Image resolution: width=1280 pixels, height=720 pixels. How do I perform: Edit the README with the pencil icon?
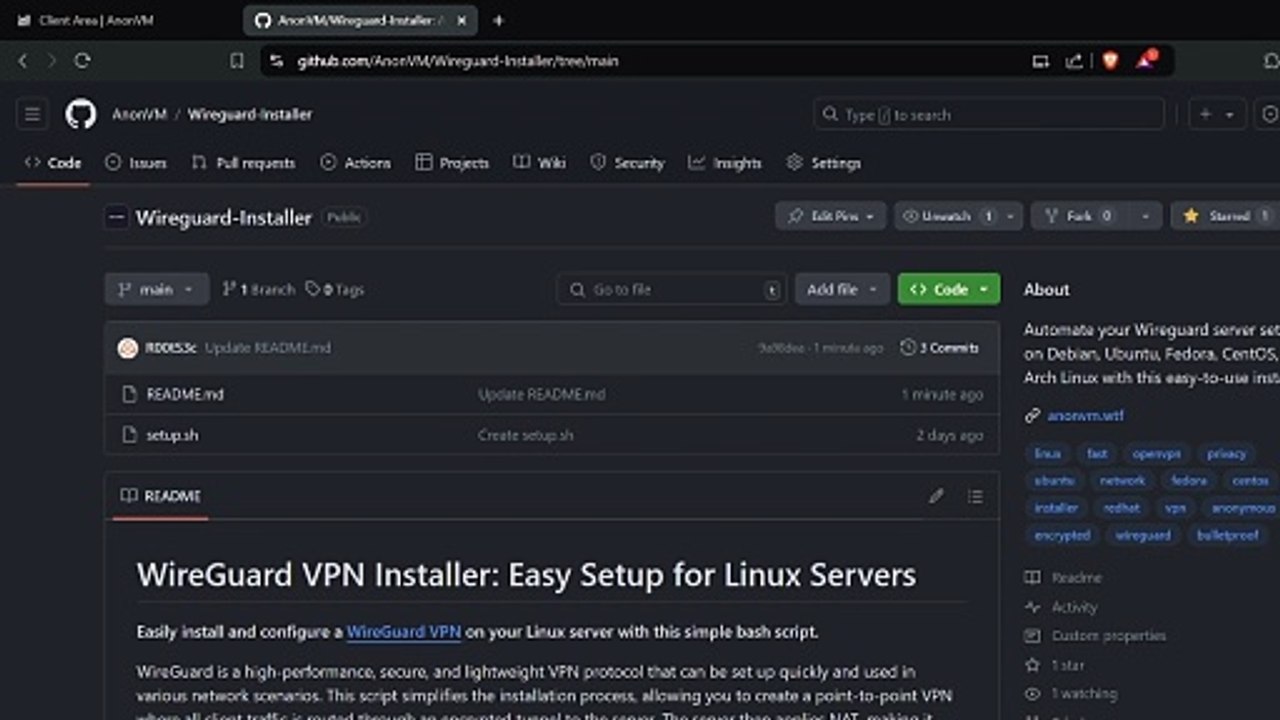point(936,496)
